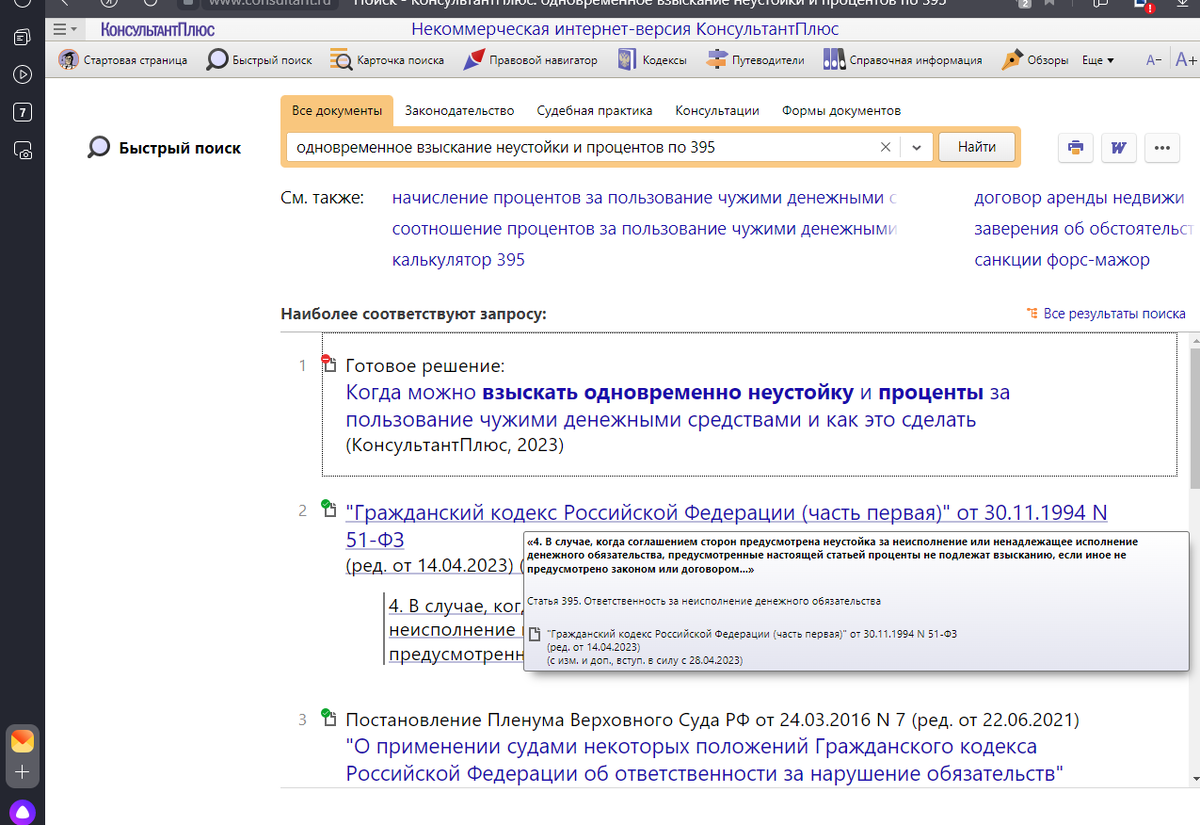Switch to Законодательство tab
This screenshot has width=1200, height=825.
(459, 110)
